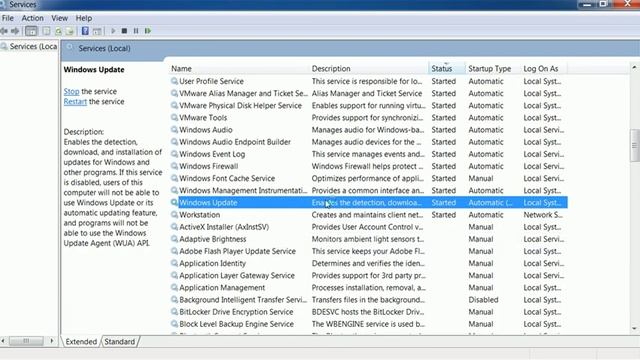Screen dimensions: 640x360
Task: Select Windows Management Instrumentation service
Action: 369,191
